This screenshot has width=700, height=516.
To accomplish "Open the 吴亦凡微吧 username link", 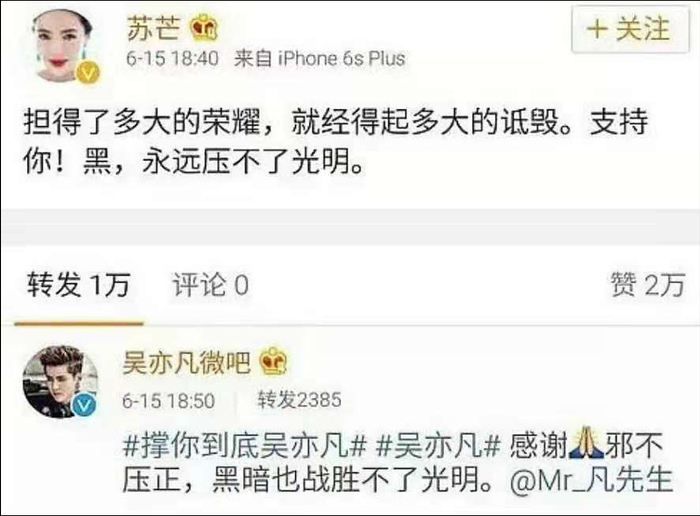I will [187, 362].
